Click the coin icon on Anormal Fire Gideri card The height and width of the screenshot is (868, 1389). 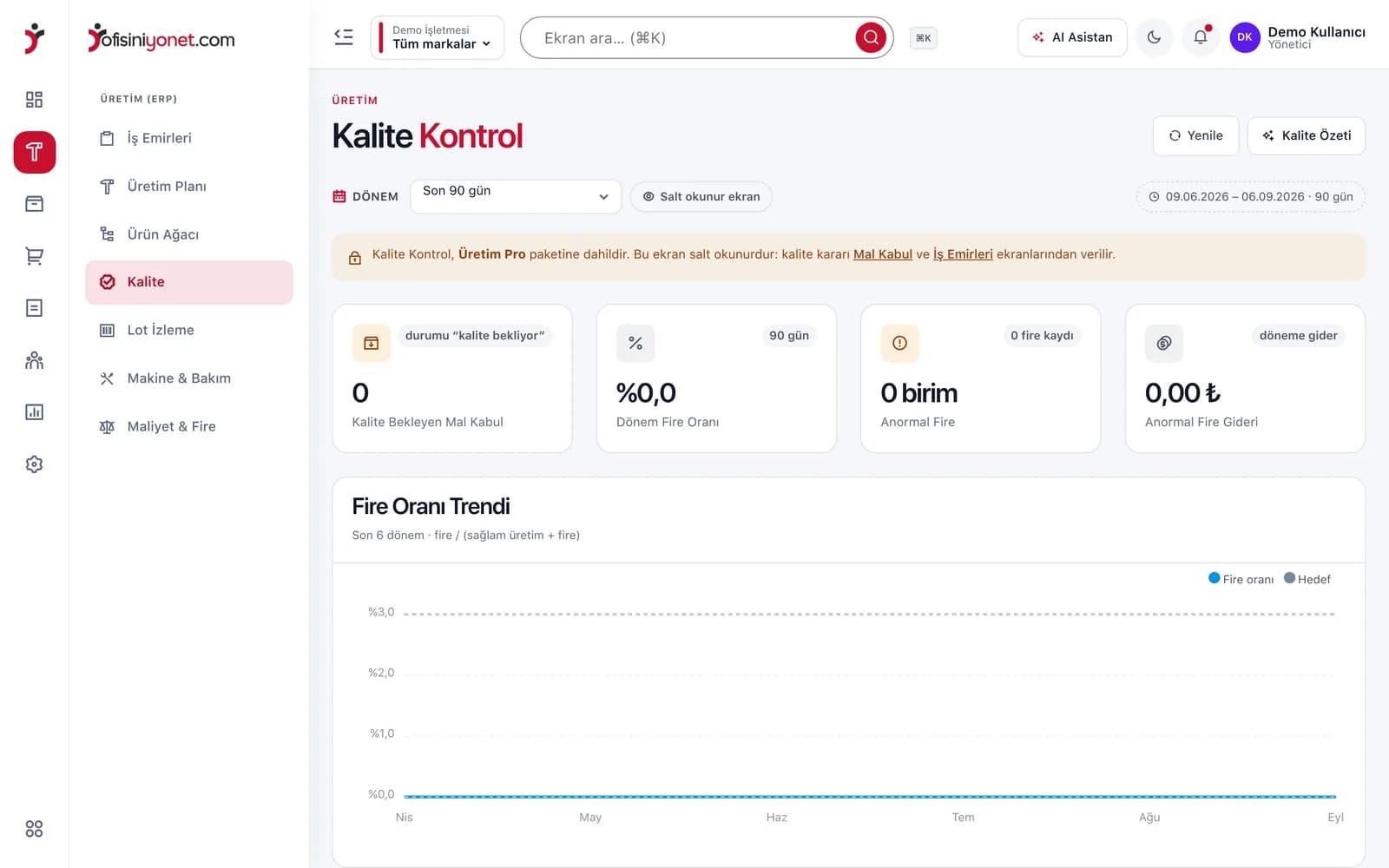click(x=1164, y=343)
